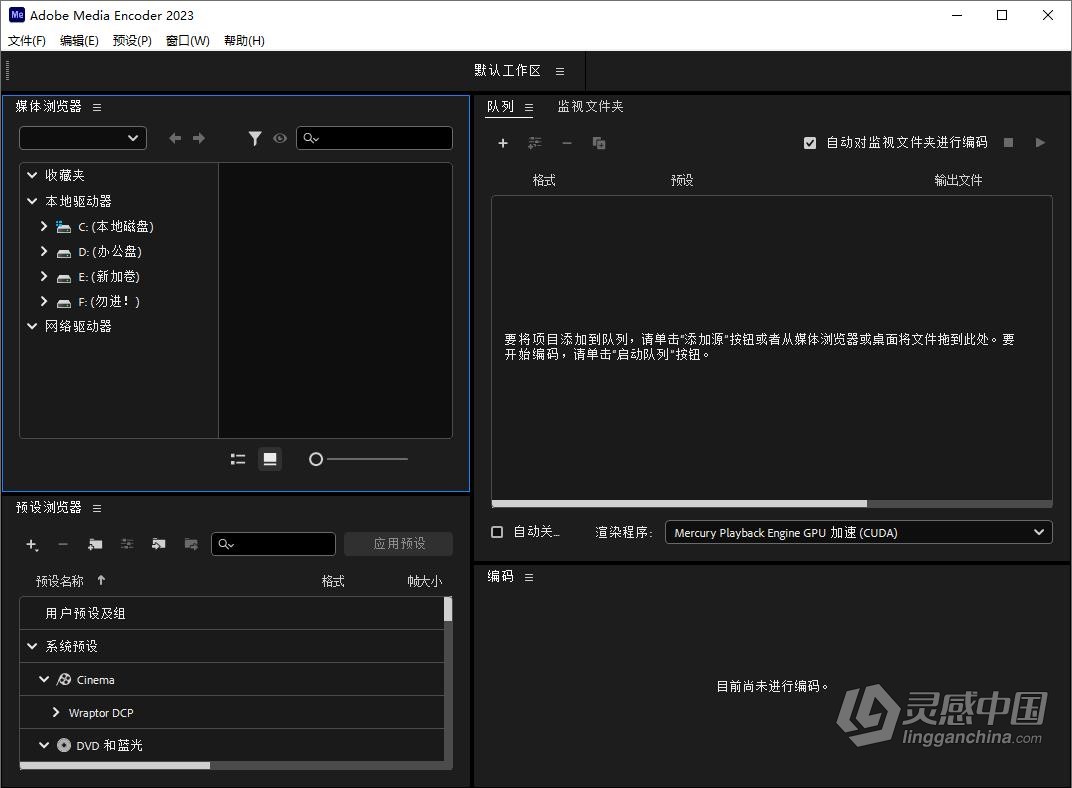Open the 媒体浏览器 panel menu
Screen dimensions: 1072x788
[x=97, y=107]
